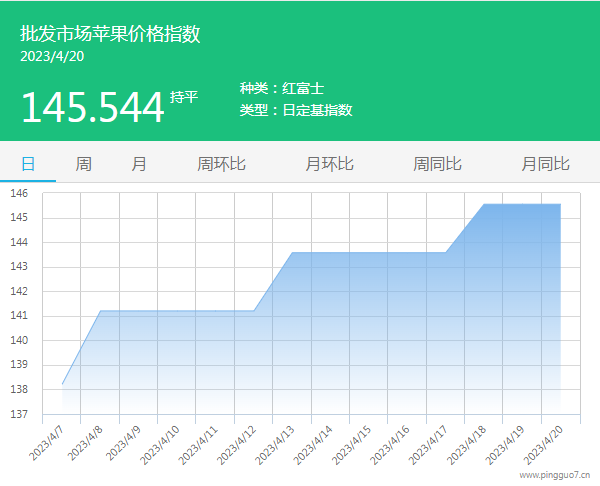Click the y-axis label 137

(19, 414)
